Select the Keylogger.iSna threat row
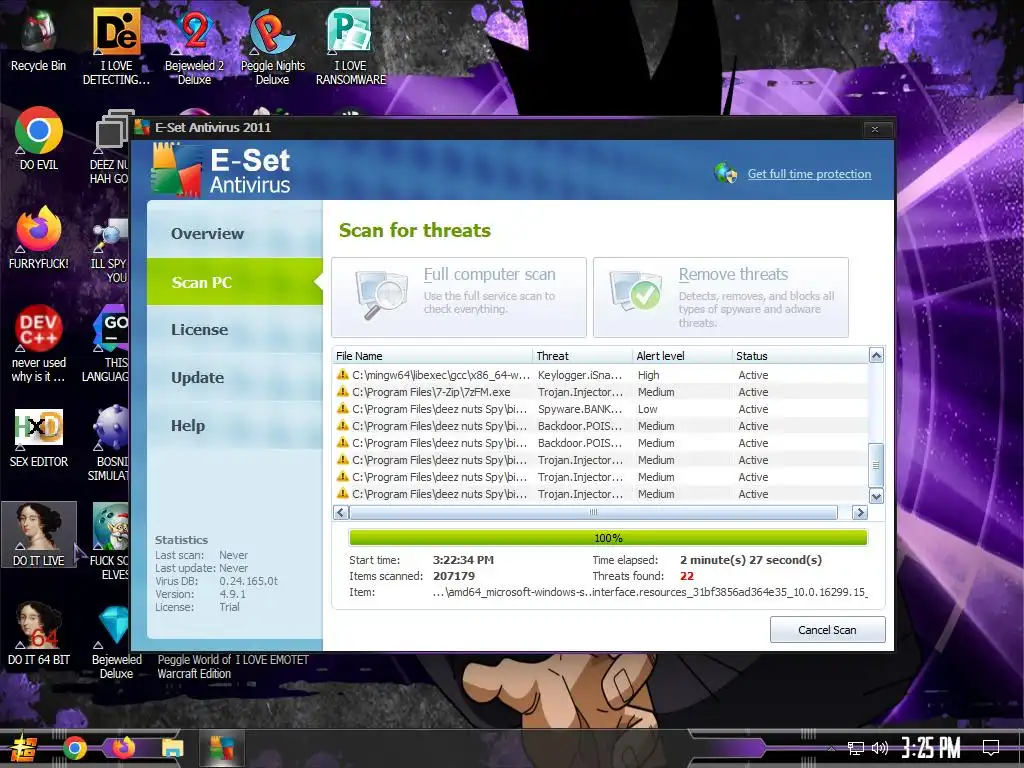The image size is (1024, 768). click(600, 375)
